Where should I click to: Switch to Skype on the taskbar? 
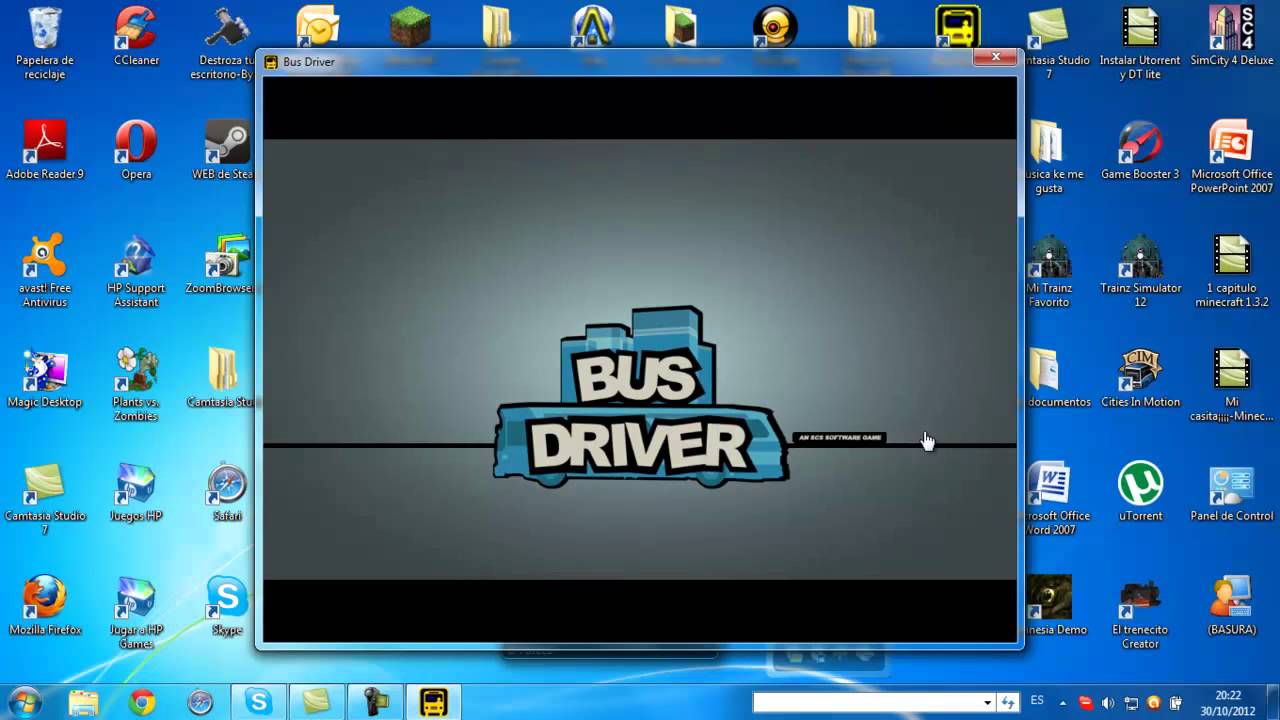[259, 702]
